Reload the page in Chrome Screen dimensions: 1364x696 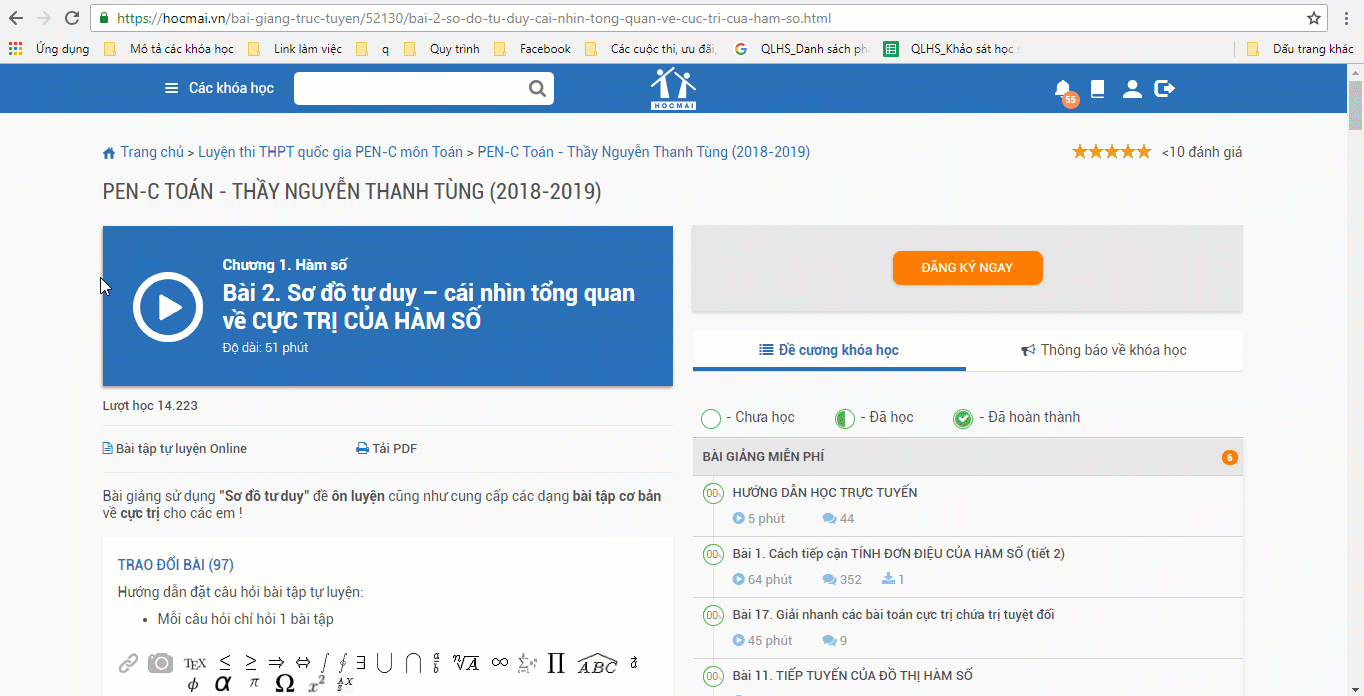click(x=72, y=18)
